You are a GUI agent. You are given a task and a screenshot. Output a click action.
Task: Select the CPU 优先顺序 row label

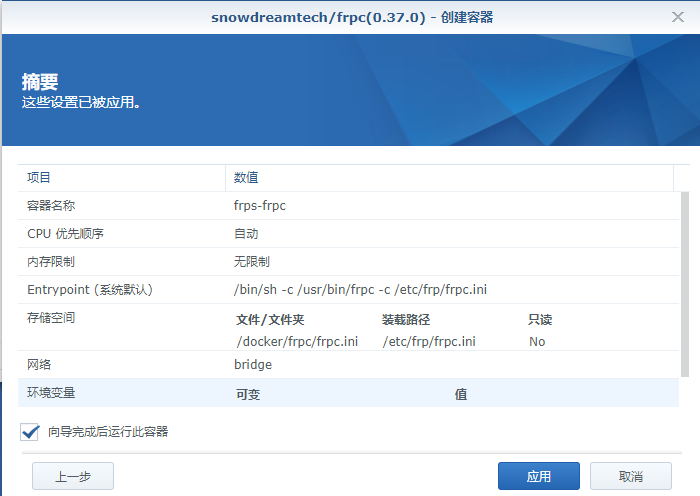(65, 233)
